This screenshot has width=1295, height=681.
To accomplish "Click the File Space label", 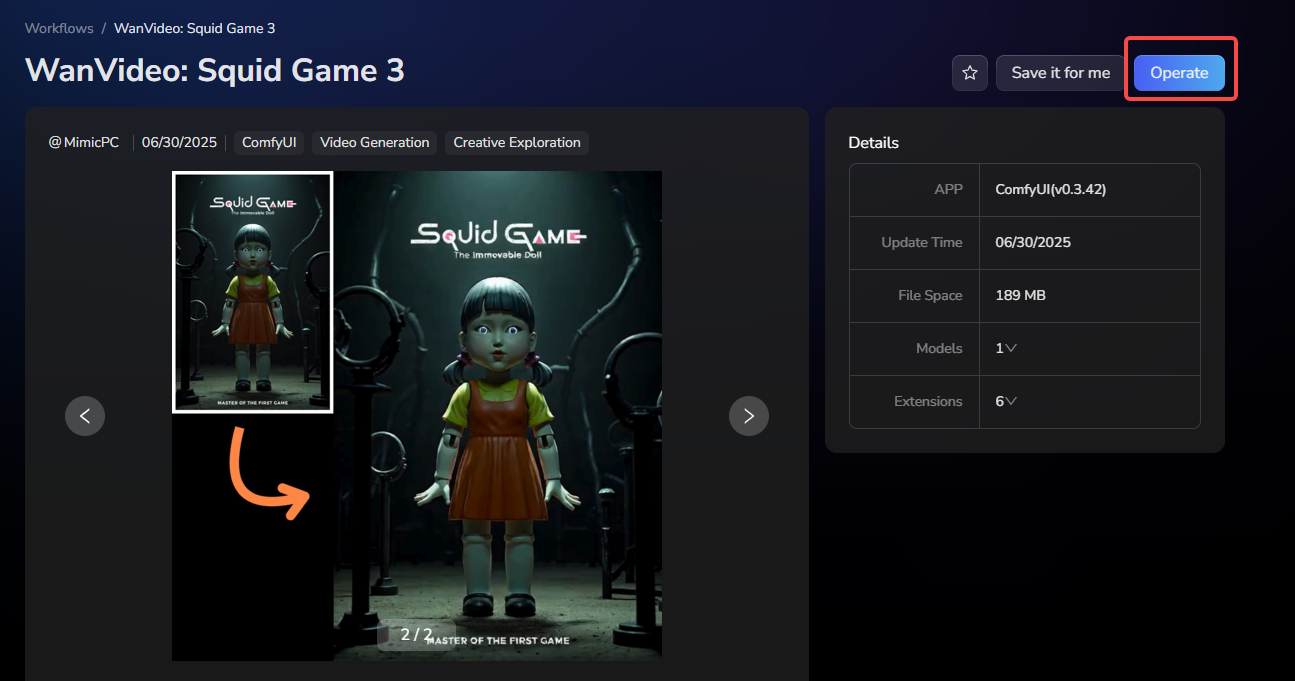I will (930, 295).
